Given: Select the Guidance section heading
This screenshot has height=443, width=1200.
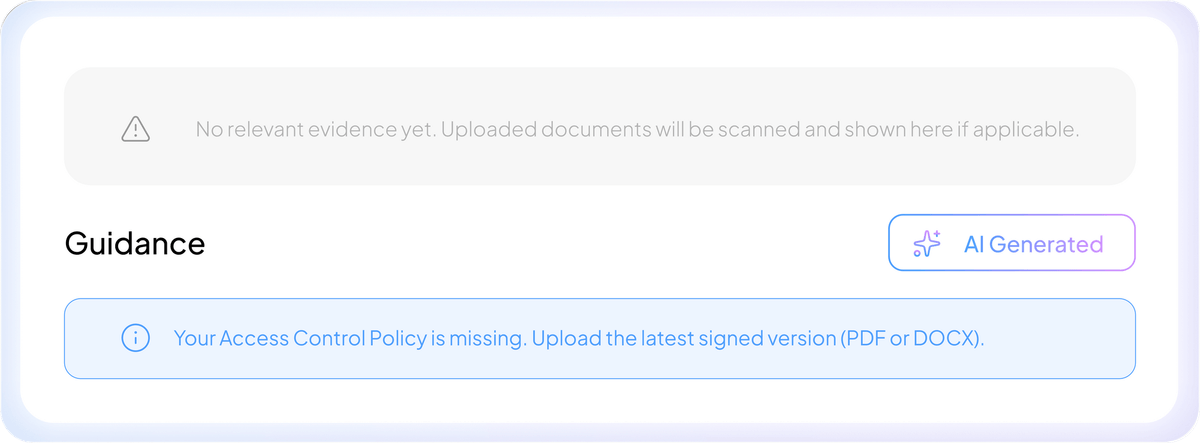Looking at the screenshot, I should click(135, 243).
